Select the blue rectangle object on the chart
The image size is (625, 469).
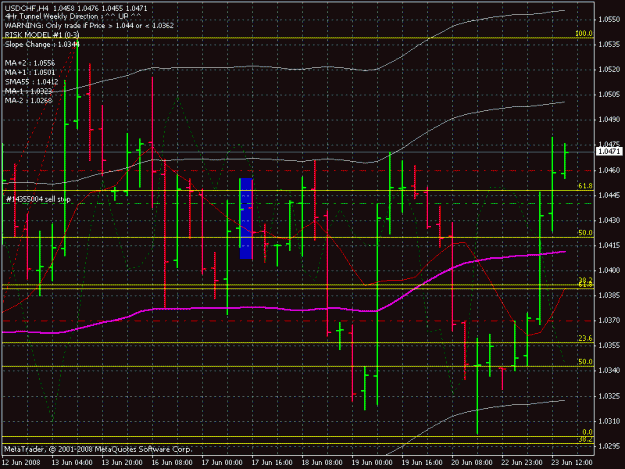point(246,218)
